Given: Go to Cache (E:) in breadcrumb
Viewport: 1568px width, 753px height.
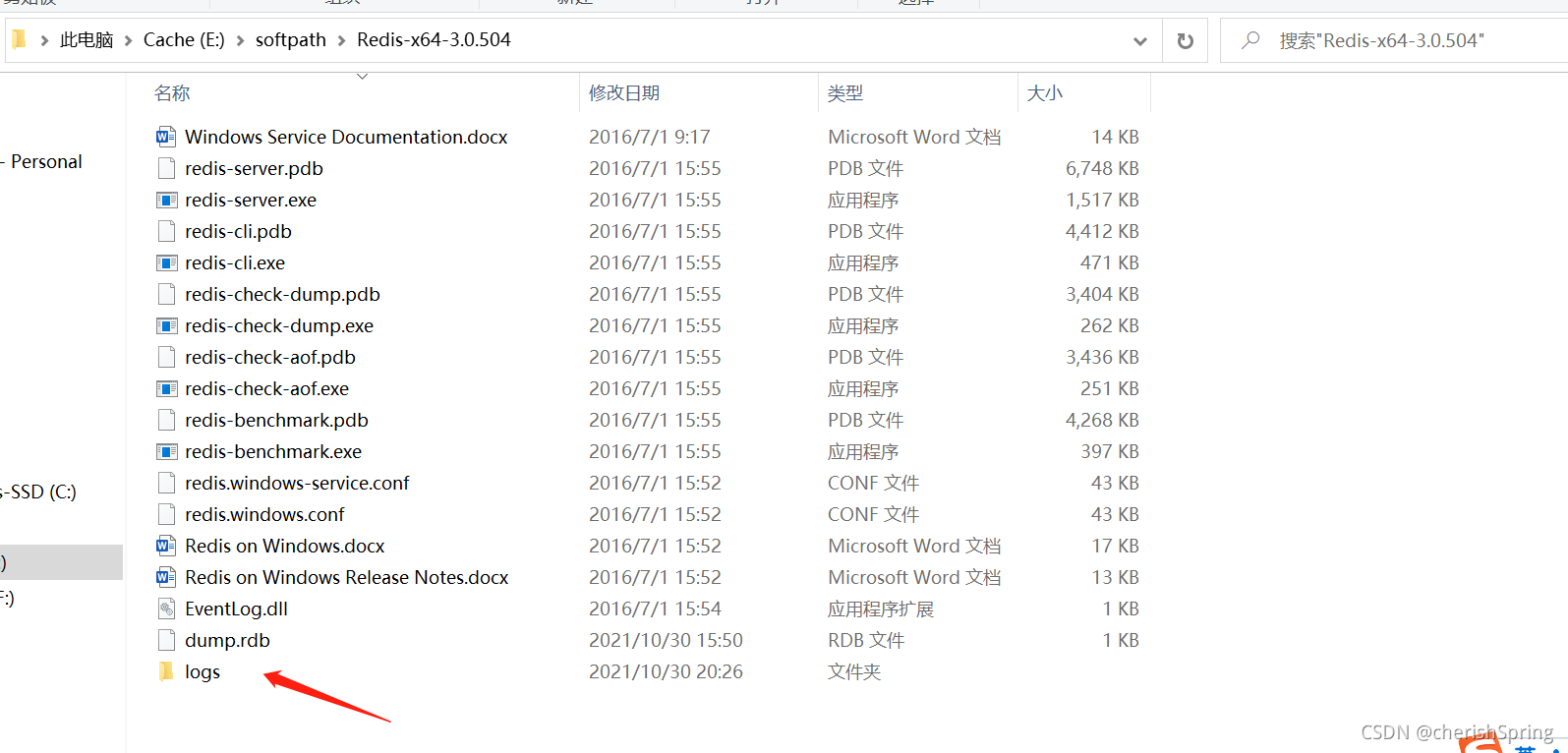Looking at the screenshot, I should [184, 40].
